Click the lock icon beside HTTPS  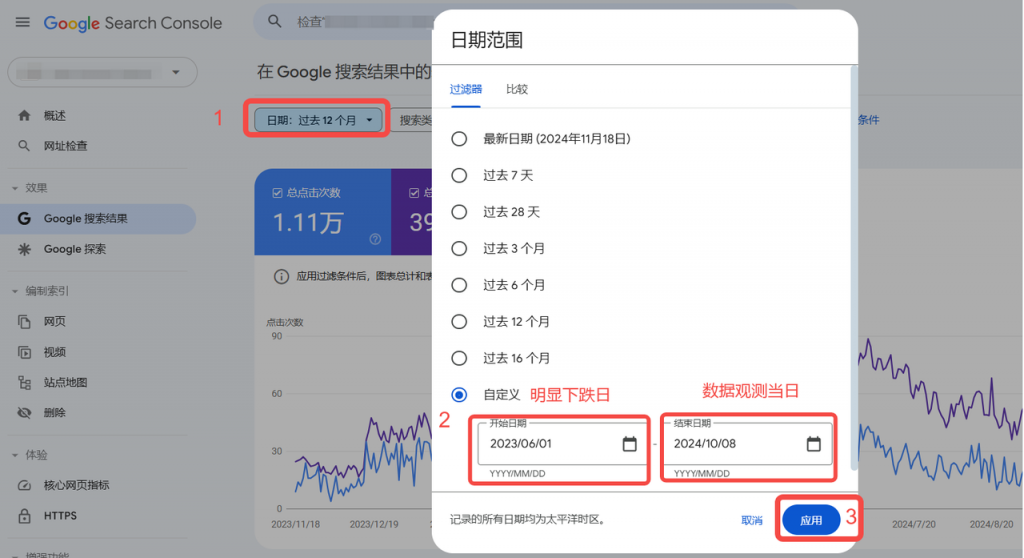pos(24,516)
